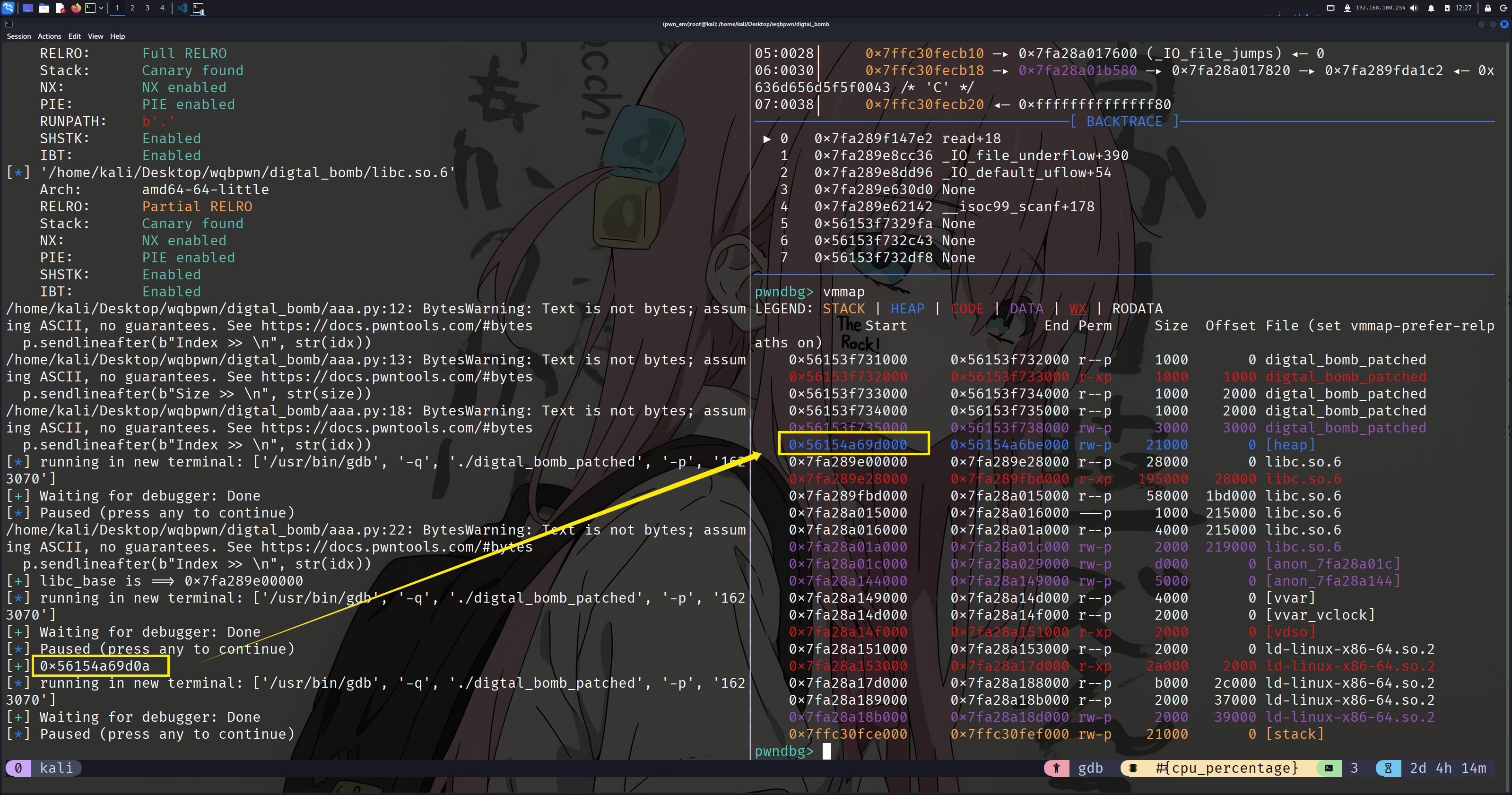Click the [heap] file label in vmmap
This screenshot has width=1512, height=795.
pos(1290,445)
